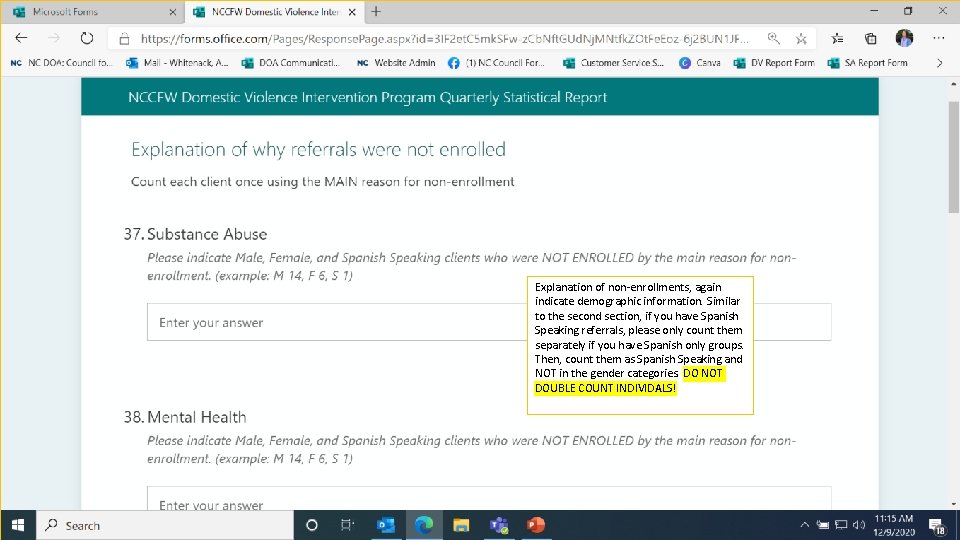Click the taskbar clock showing 11:15 AM
Screen dimensions: 960x540
click(894, 525)
